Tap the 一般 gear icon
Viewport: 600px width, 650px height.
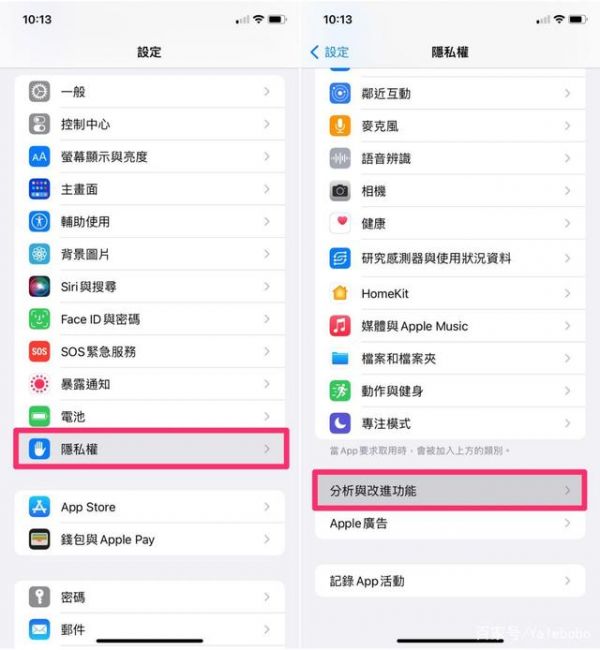click(x=39, y=91)
